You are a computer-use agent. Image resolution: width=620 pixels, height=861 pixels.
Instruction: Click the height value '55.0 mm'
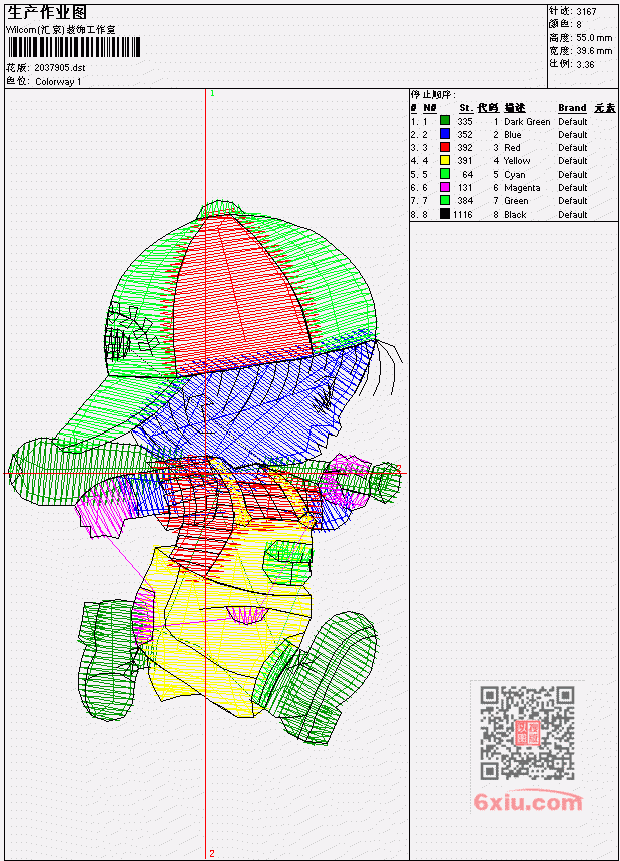tap(594, 38)
